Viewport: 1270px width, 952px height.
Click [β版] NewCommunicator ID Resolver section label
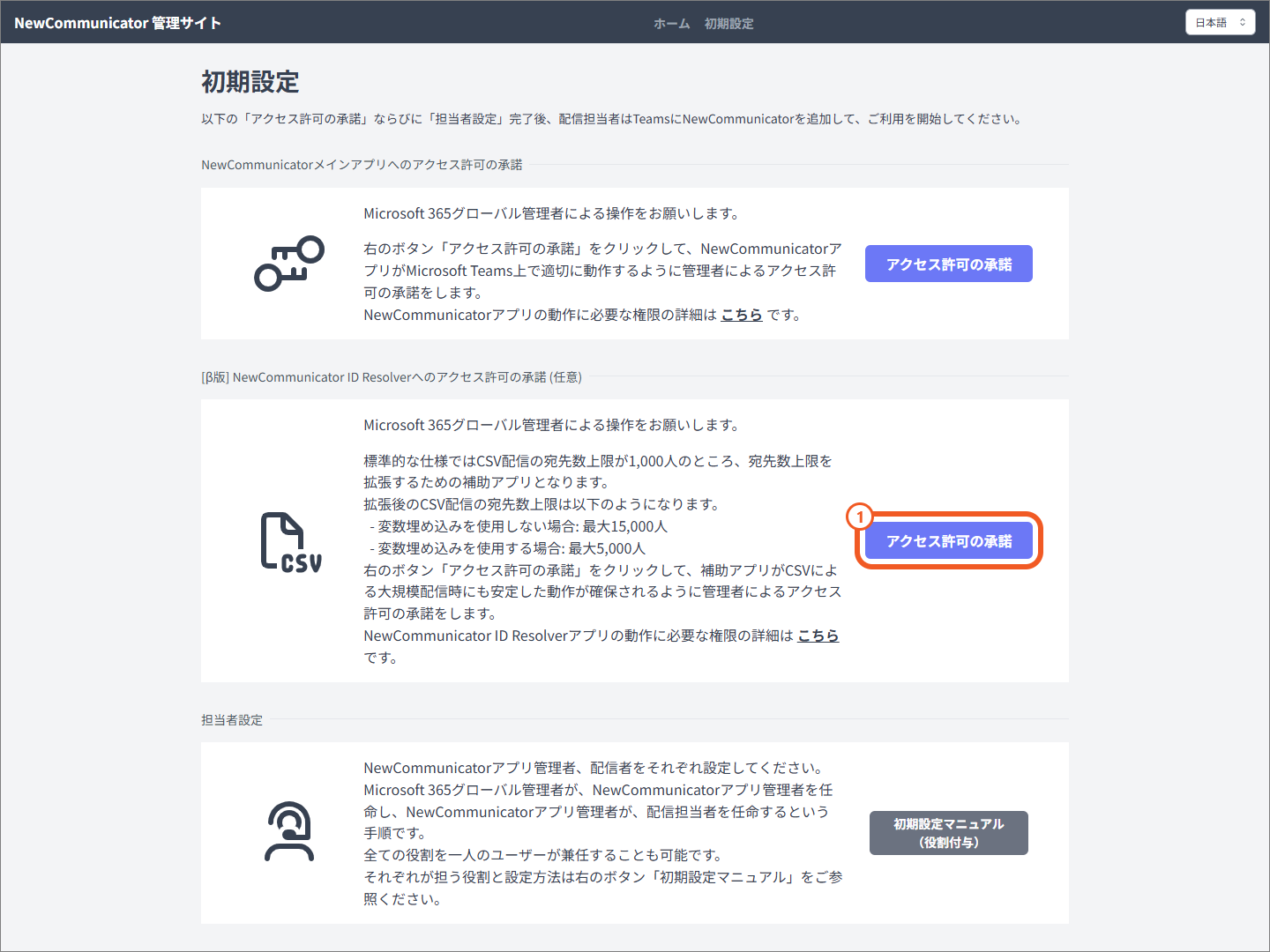(x=392, y=377)
